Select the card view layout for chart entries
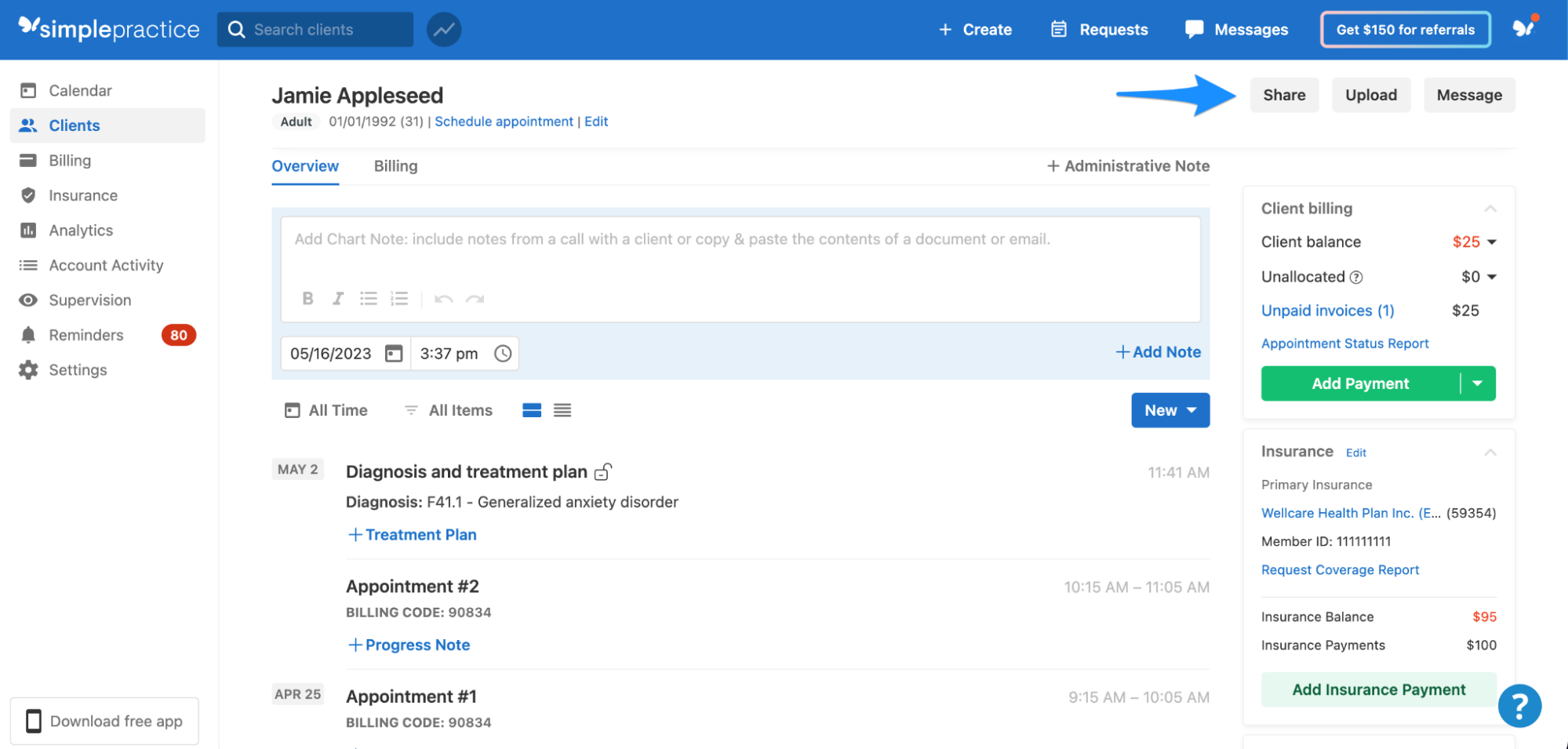 pos(532,409)
